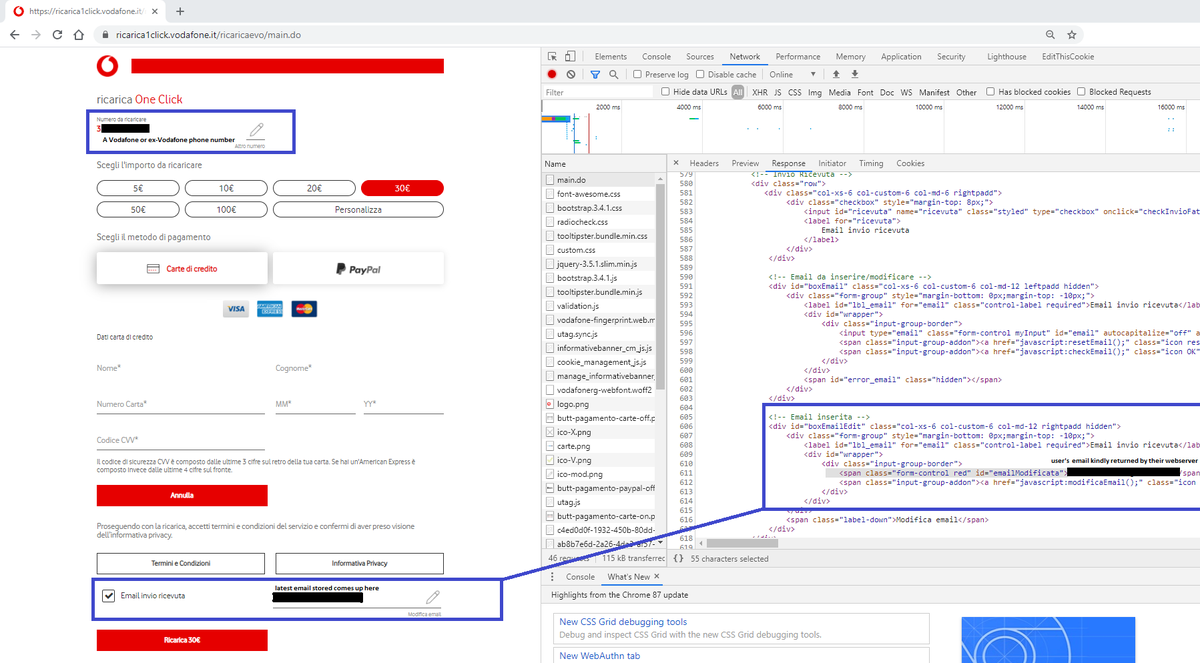Enable Disable cache checkbox
The width and height of the screenshot is (1200, 663).
tap(699, 74)
